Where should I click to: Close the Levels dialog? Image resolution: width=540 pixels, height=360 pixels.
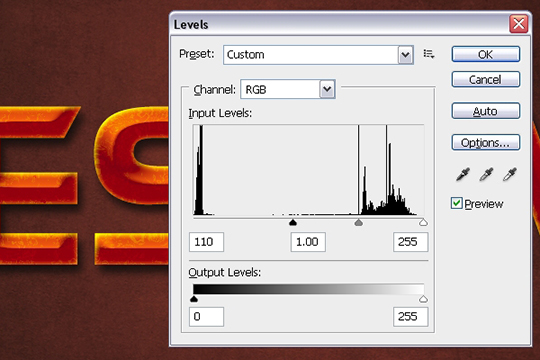tap(519, 24)
